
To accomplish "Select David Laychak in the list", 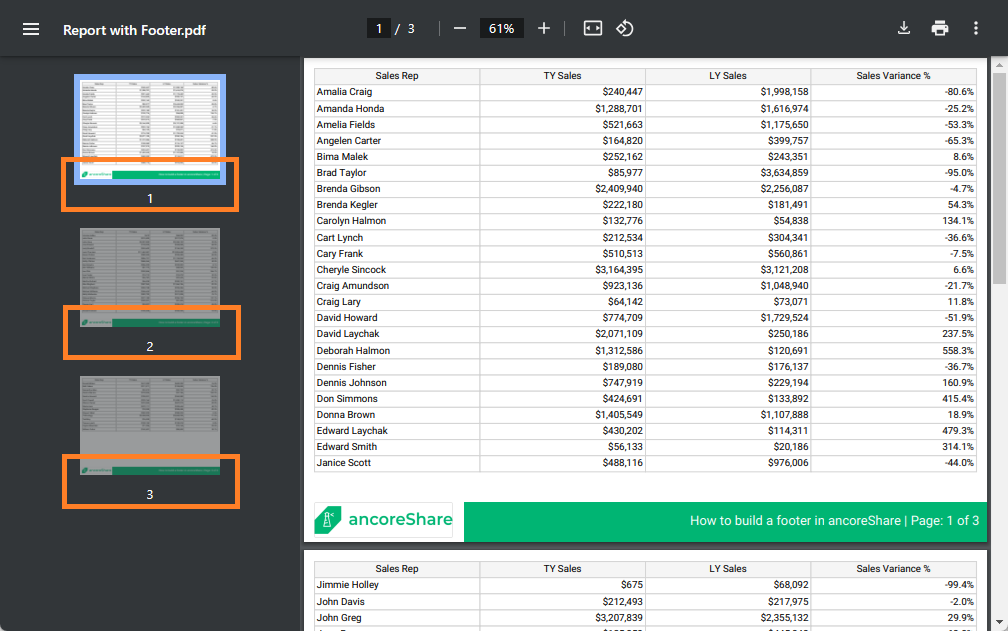I will pos(348,334).
